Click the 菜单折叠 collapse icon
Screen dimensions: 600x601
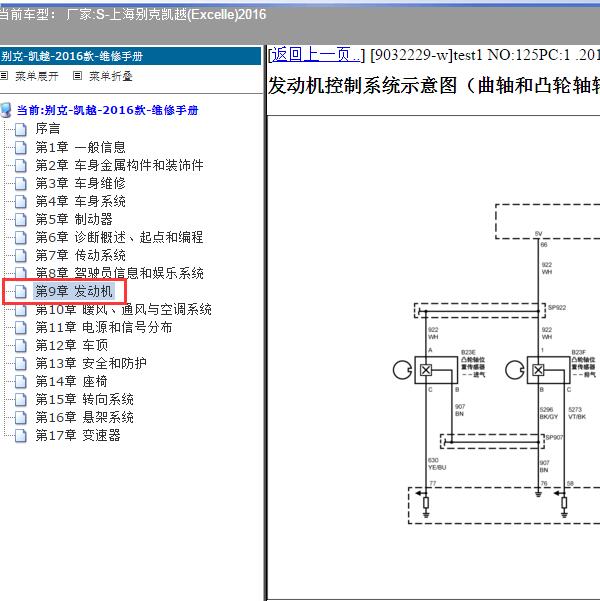[77, 76]
